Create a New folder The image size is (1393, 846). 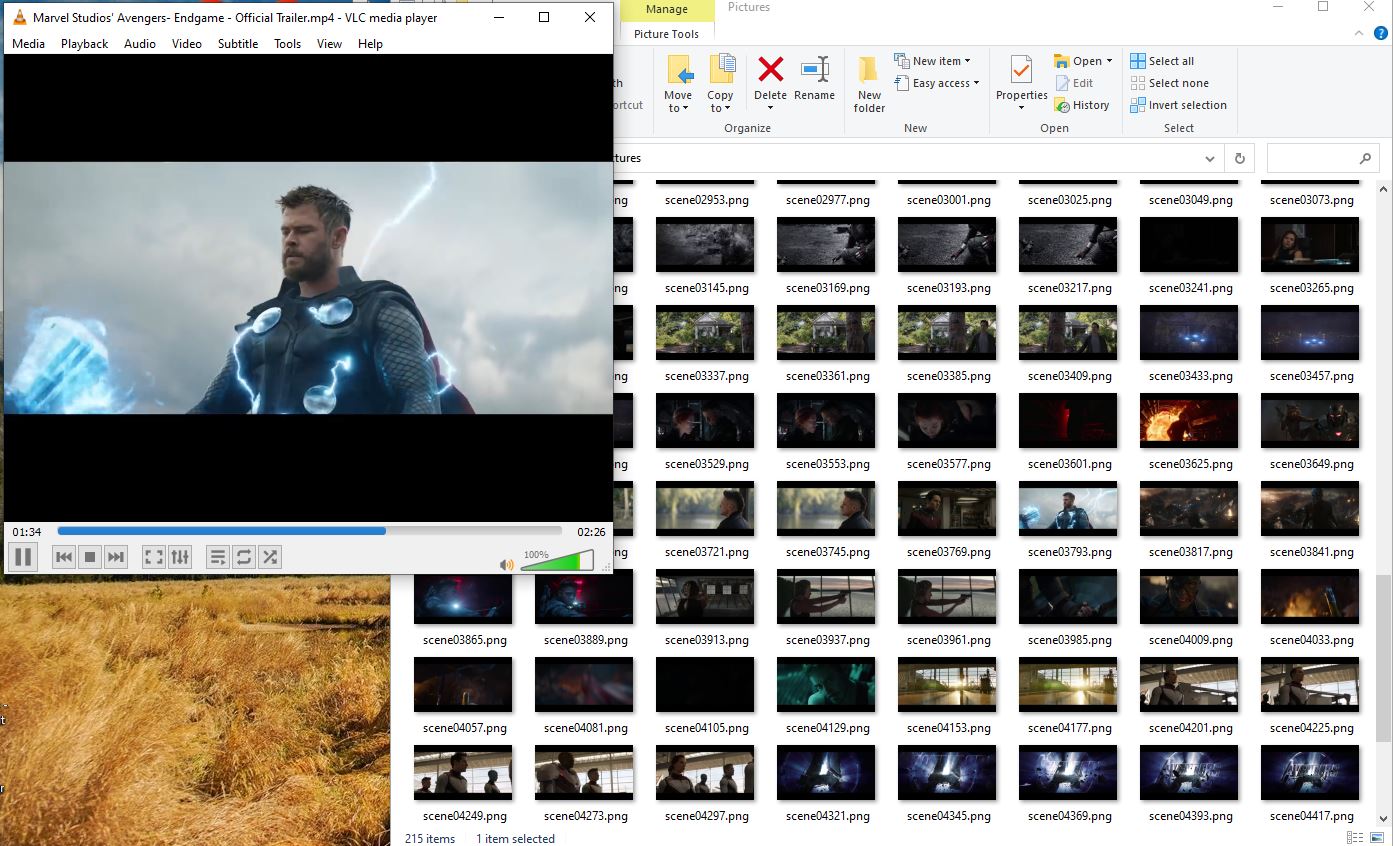[x=869, y=84]
